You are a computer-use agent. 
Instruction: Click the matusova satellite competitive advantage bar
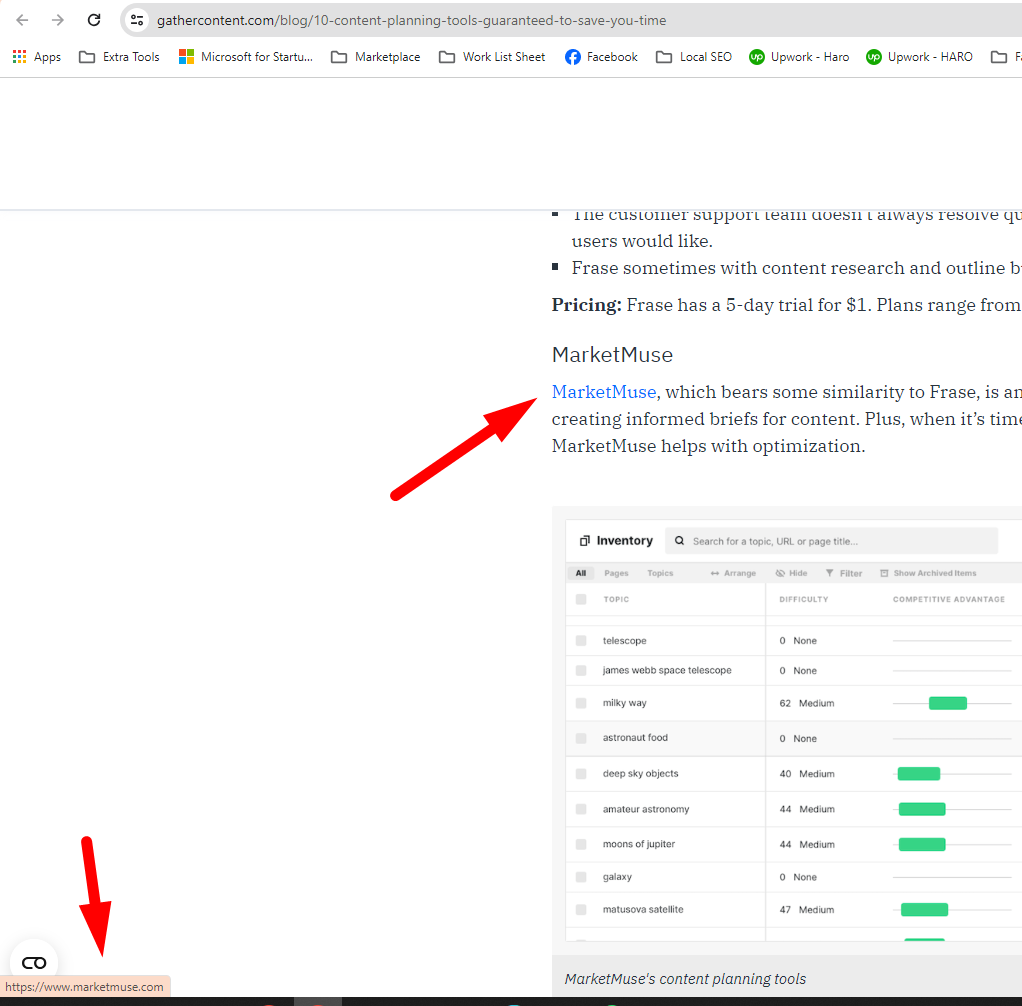pyautogui.click(x=924, y=910)
